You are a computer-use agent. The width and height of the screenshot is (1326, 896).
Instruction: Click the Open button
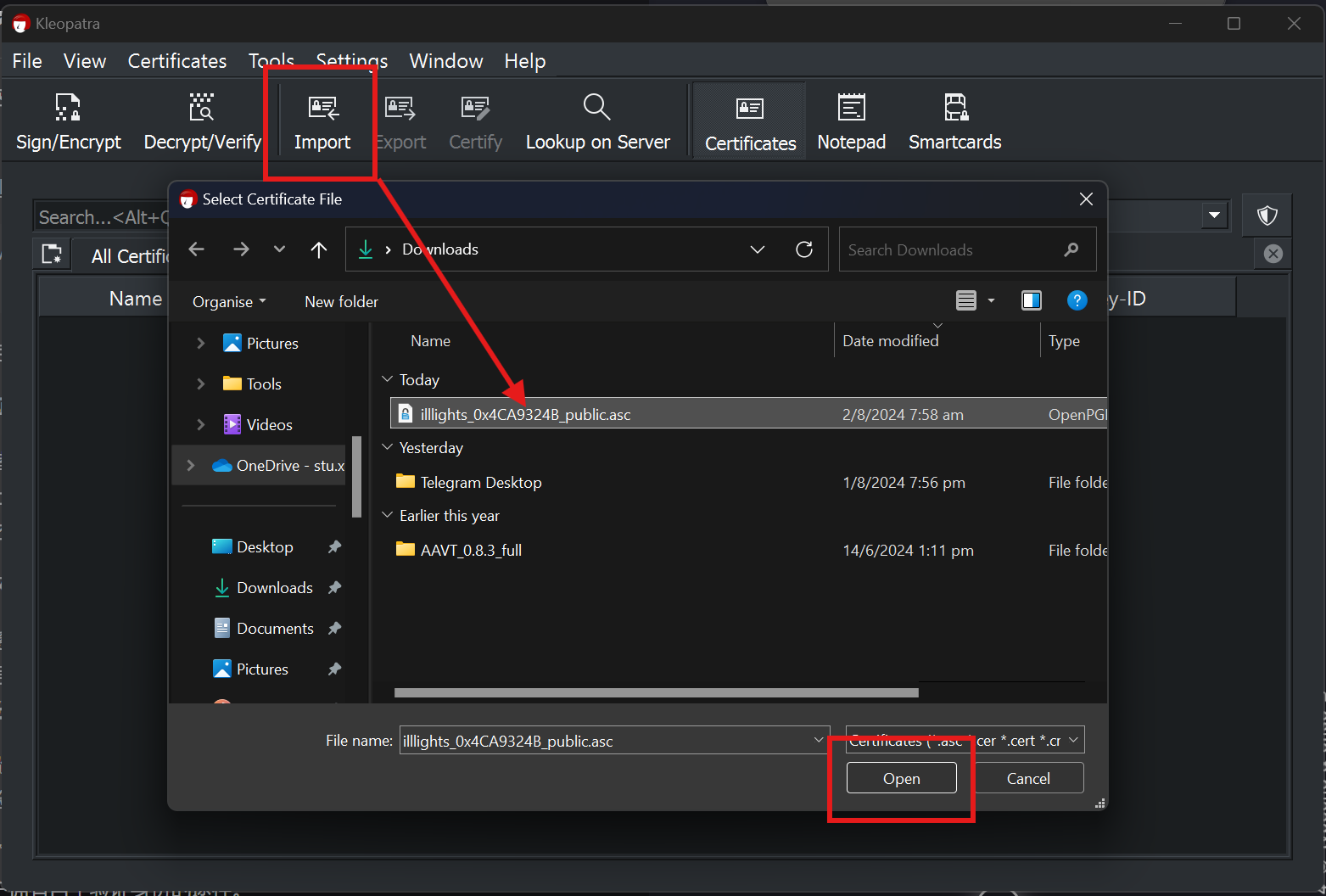pyautogui.click(x=902, y=778)
